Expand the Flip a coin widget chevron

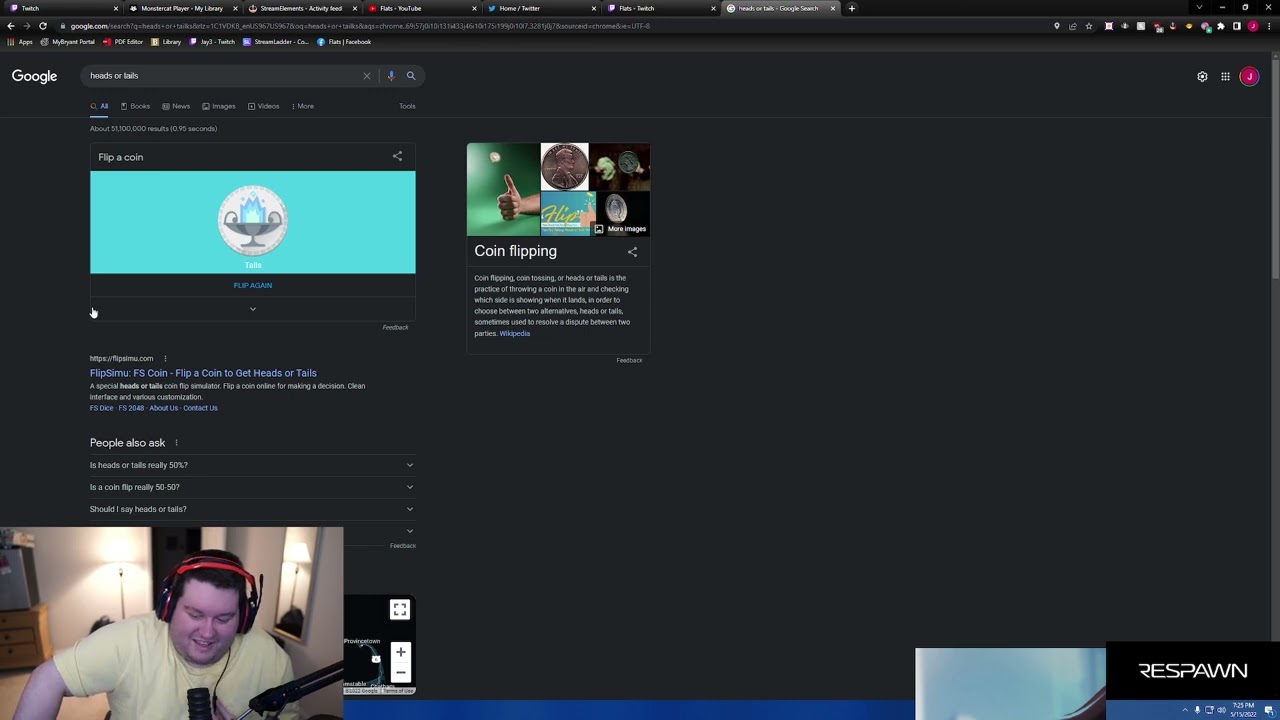click(x=253, y=309)
